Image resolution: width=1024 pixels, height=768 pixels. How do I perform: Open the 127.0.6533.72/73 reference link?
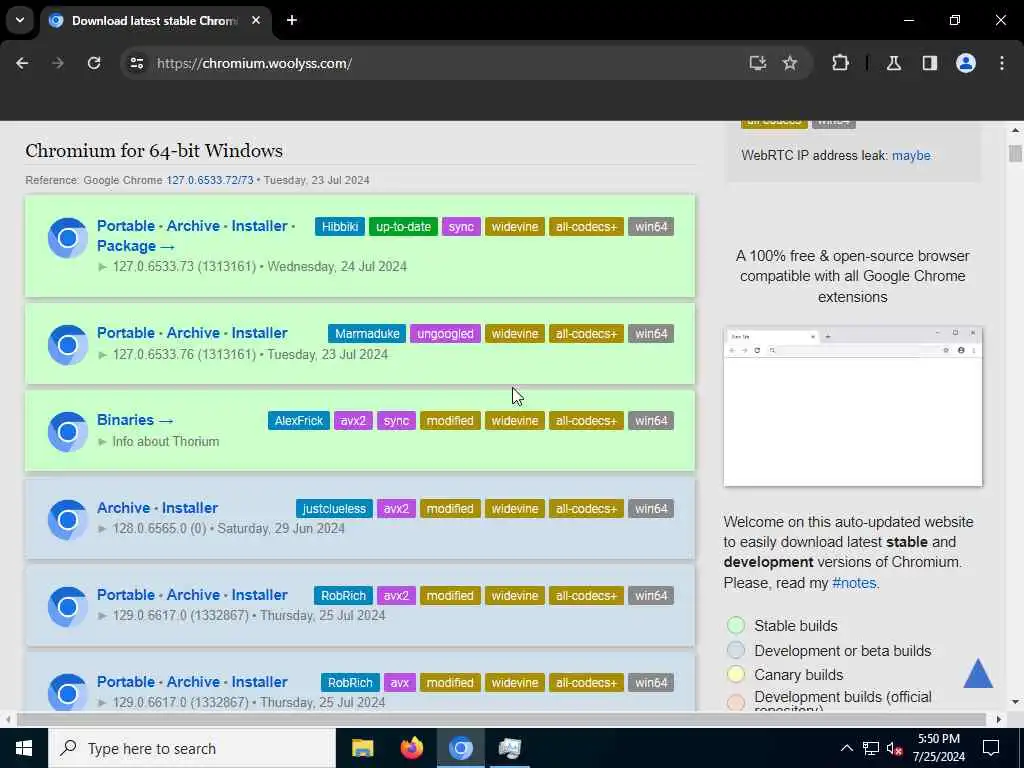210,180
